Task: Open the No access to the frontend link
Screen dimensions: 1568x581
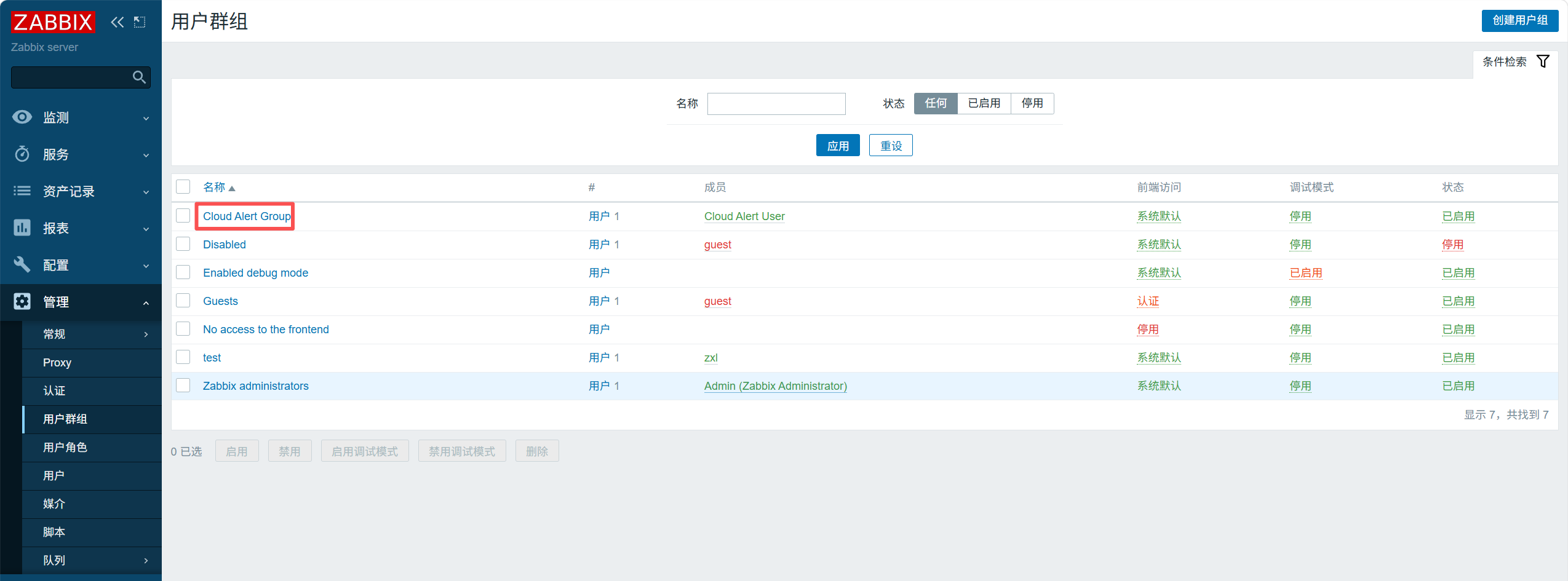Action: (266, 330)
